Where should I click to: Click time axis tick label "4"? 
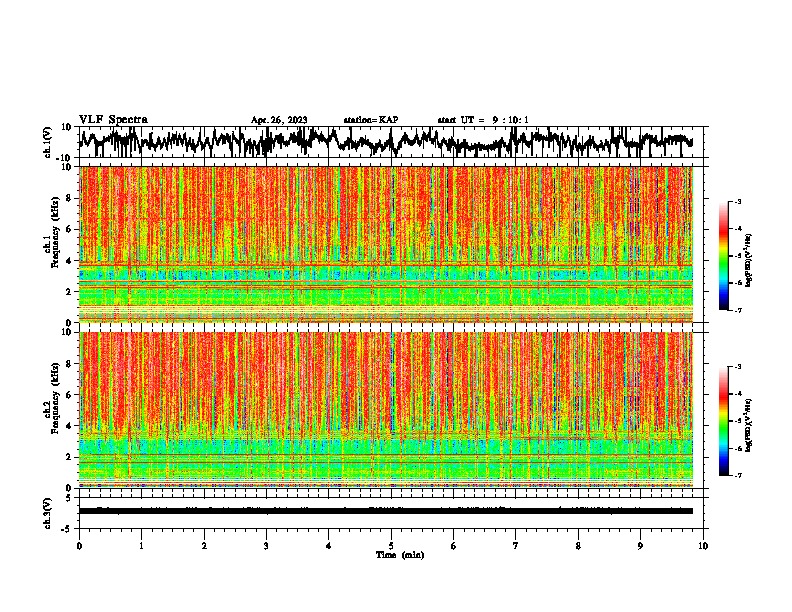[329, 546]
